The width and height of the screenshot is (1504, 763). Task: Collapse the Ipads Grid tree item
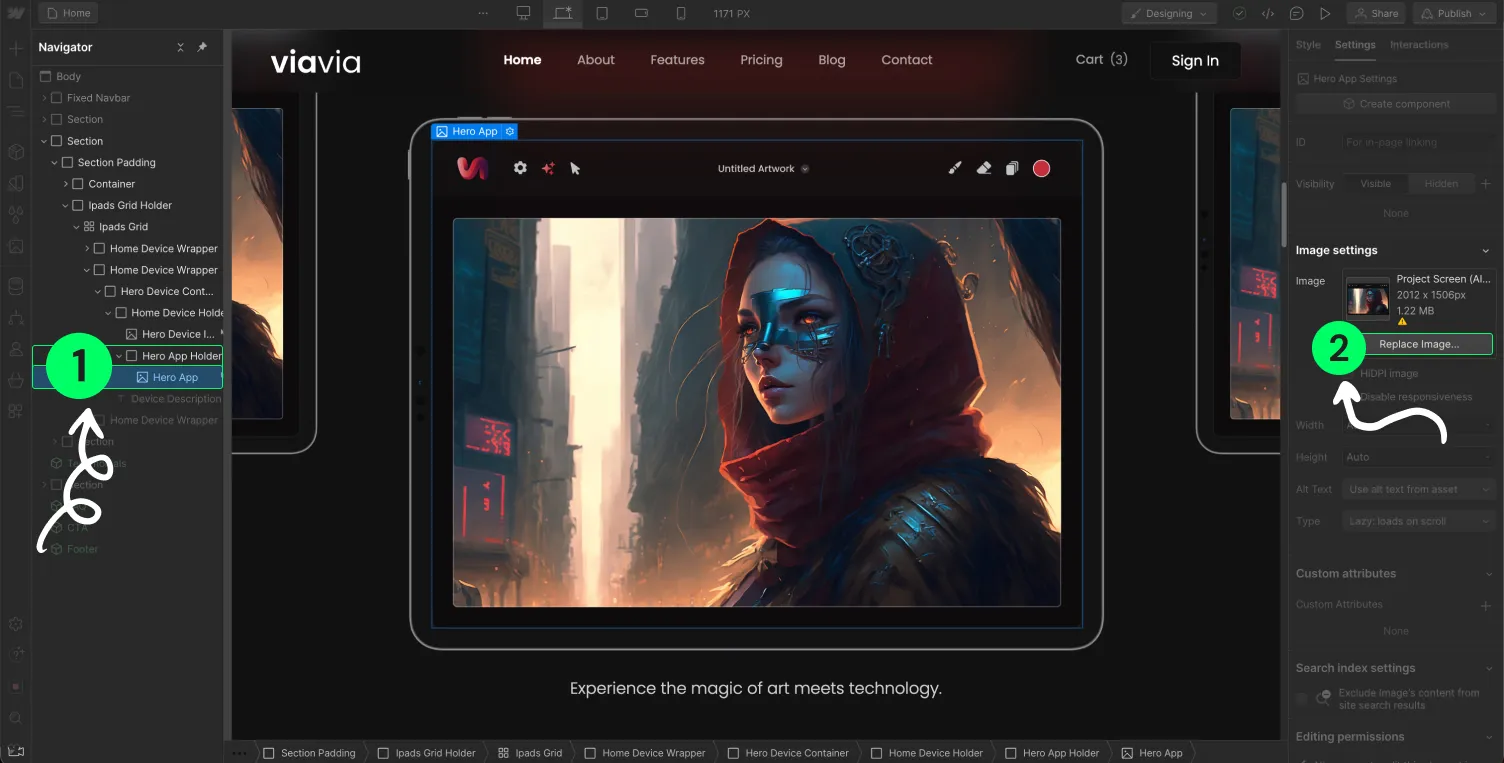pos(77,227)
